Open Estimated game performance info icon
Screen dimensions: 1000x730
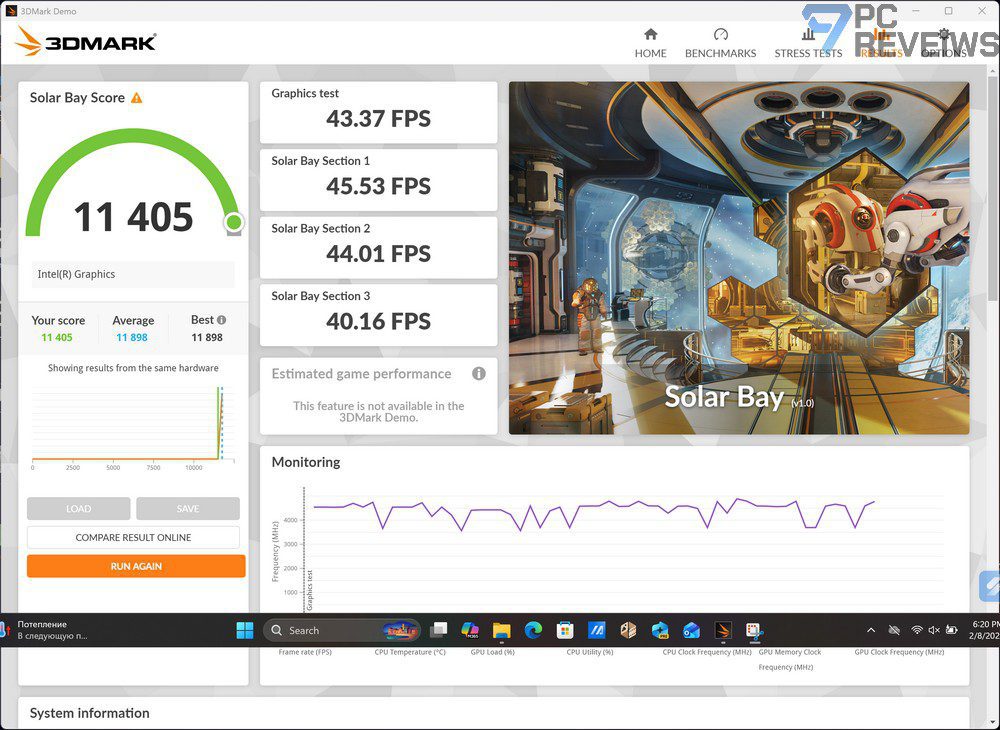coord(479,374)
